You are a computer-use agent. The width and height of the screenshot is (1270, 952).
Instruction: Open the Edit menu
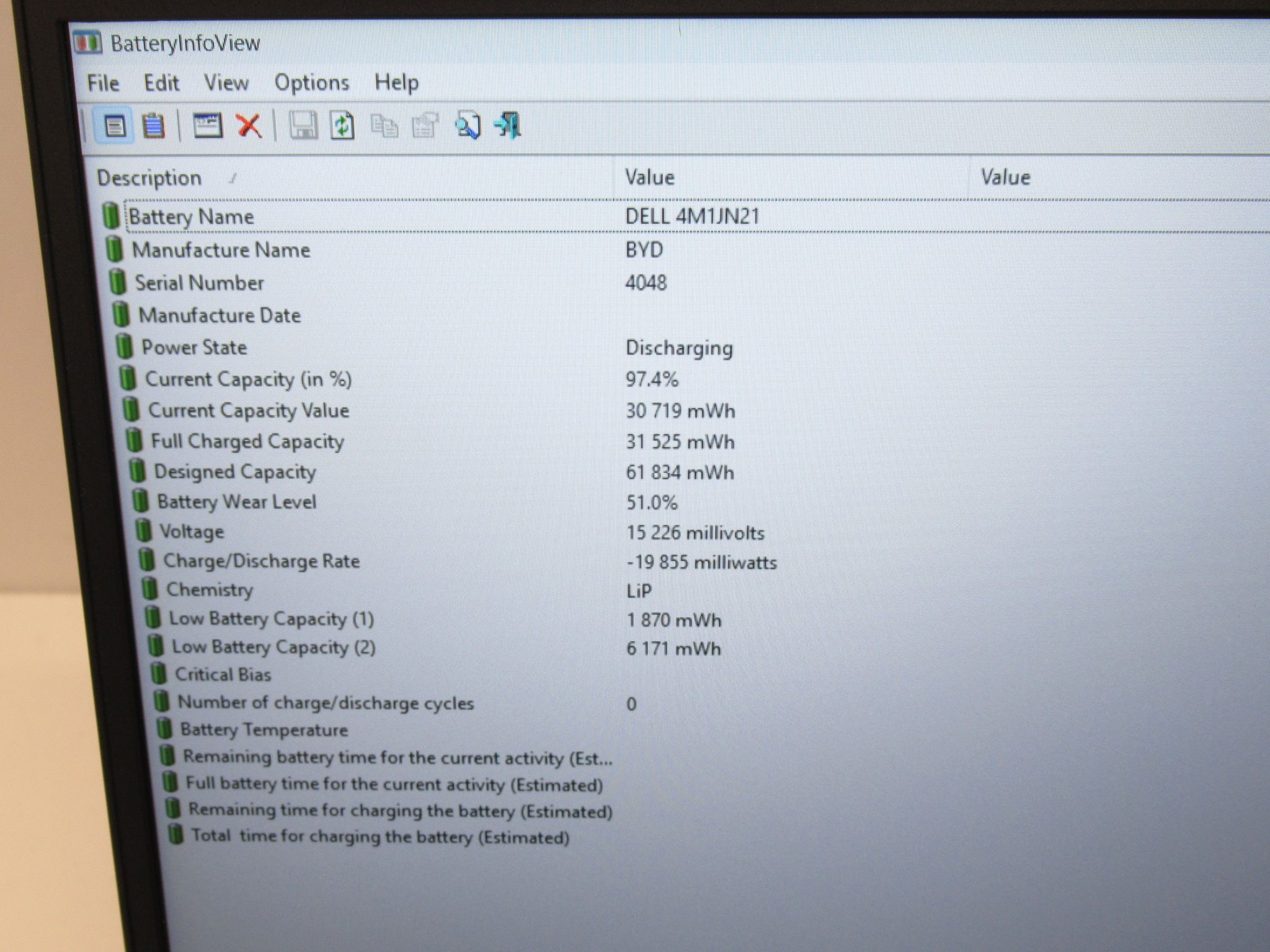click(161, 83)
